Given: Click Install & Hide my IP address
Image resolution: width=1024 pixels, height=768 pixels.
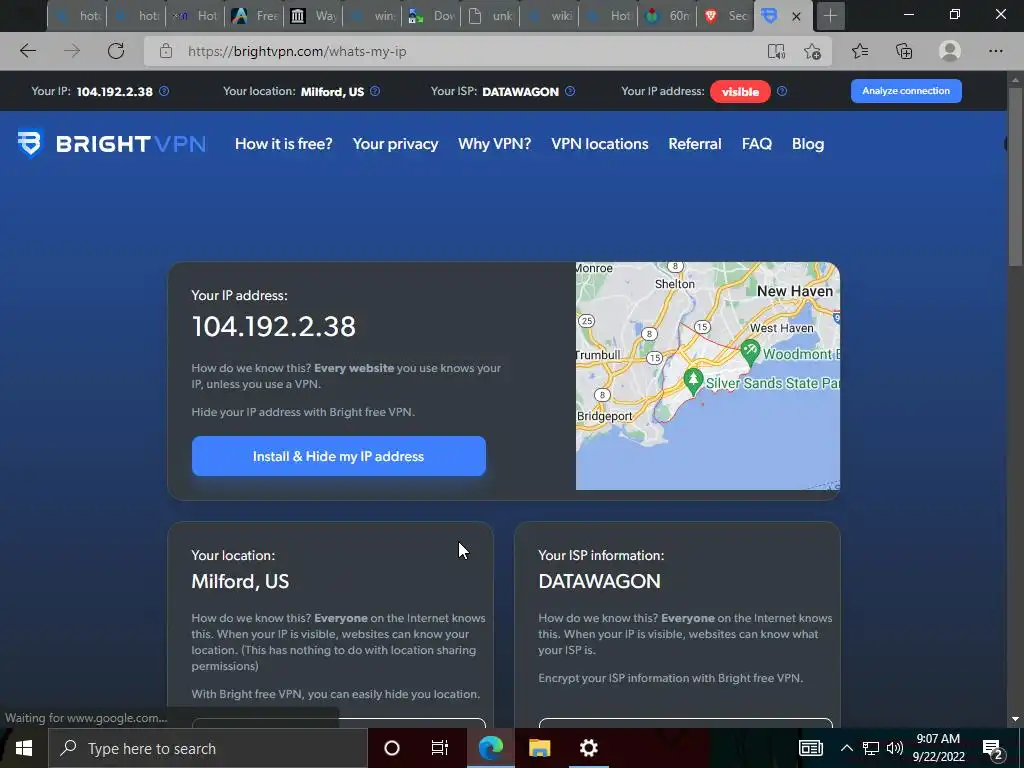Looking at the screenshot, I should (x=338, y=456).
